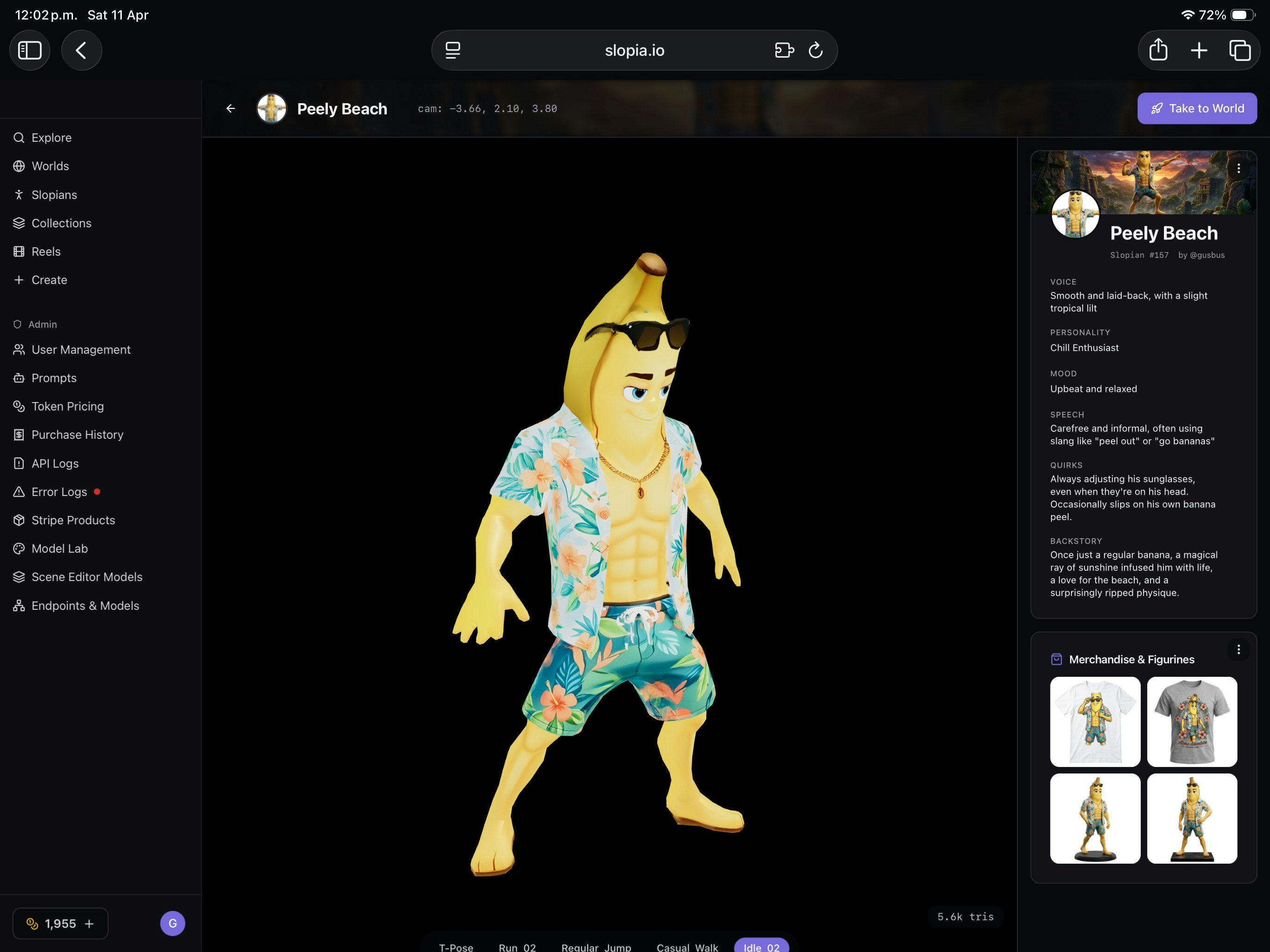1270x952 pixels.
Task: Reload the slopia.io page
Action: point(815,51)
